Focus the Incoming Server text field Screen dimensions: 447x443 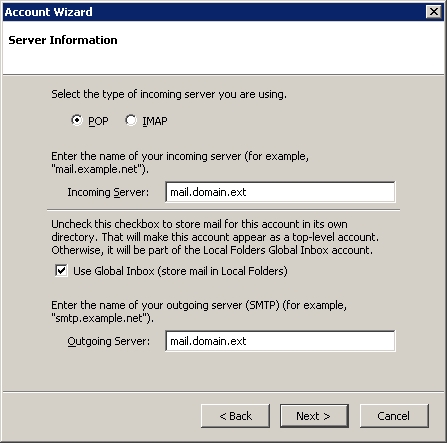280,192
